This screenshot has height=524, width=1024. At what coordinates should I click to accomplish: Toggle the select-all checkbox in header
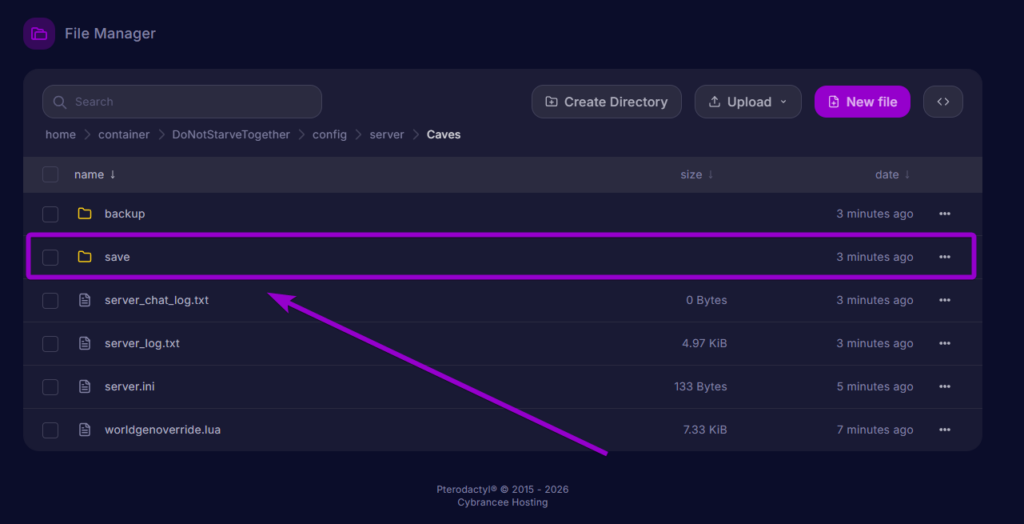[x=50, y=174]
